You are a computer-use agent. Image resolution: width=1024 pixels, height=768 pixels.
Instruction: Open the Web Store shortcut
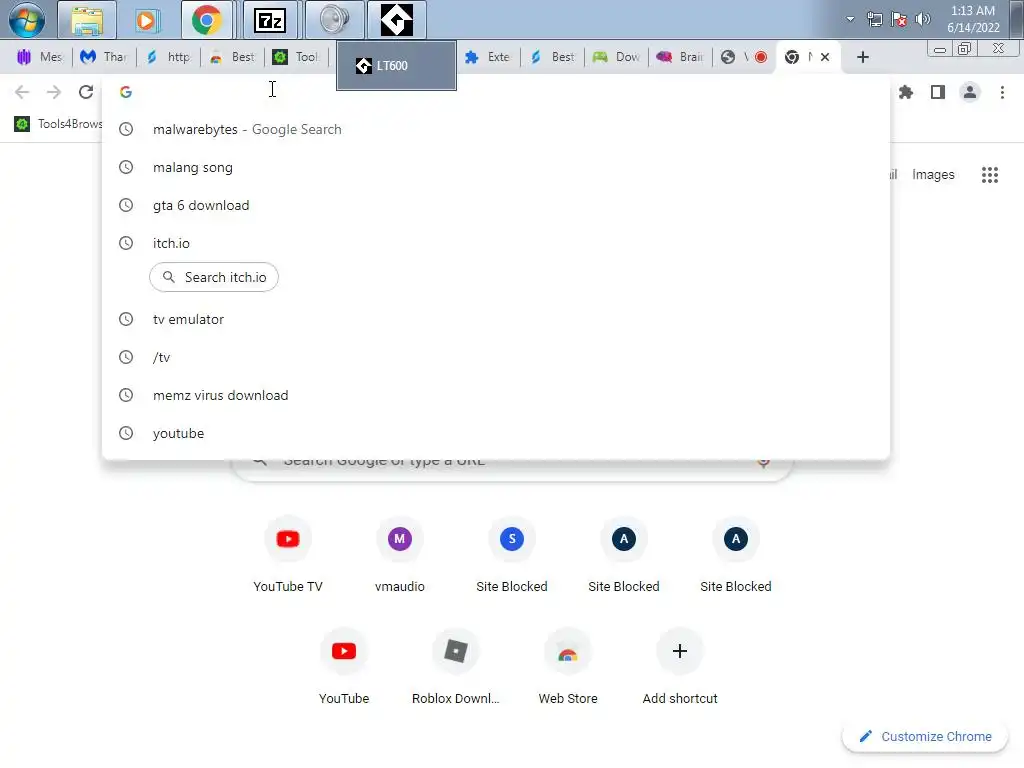point(568,665)
